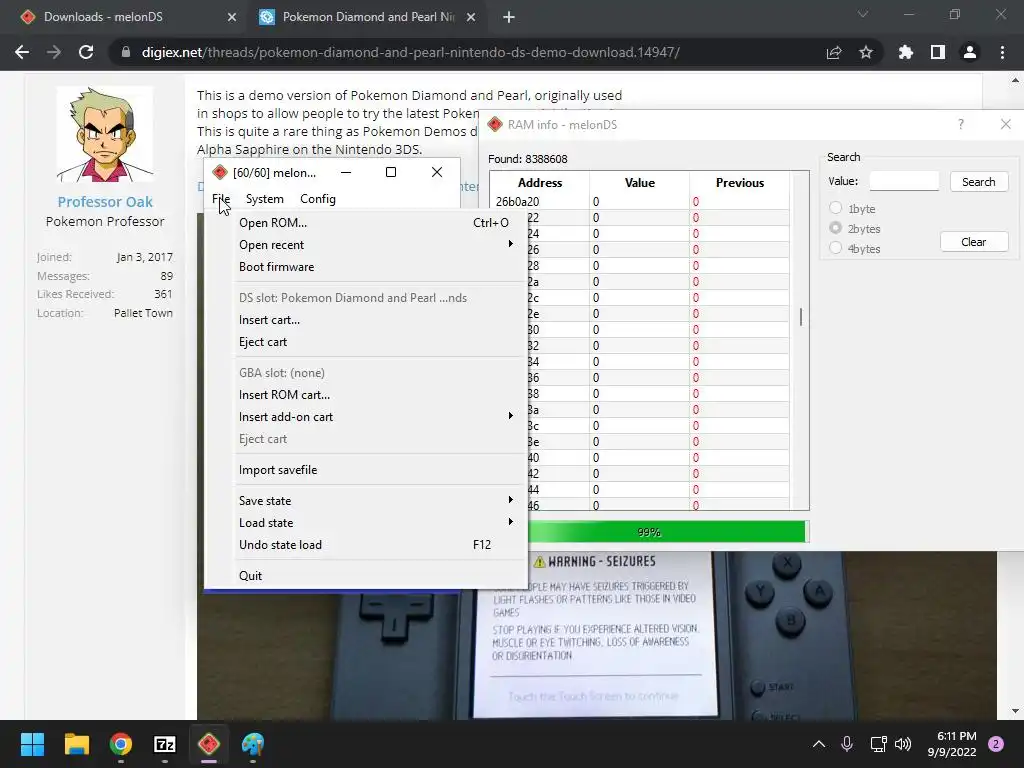
Task: Select the 2bytes radio button
Action: 835,228
